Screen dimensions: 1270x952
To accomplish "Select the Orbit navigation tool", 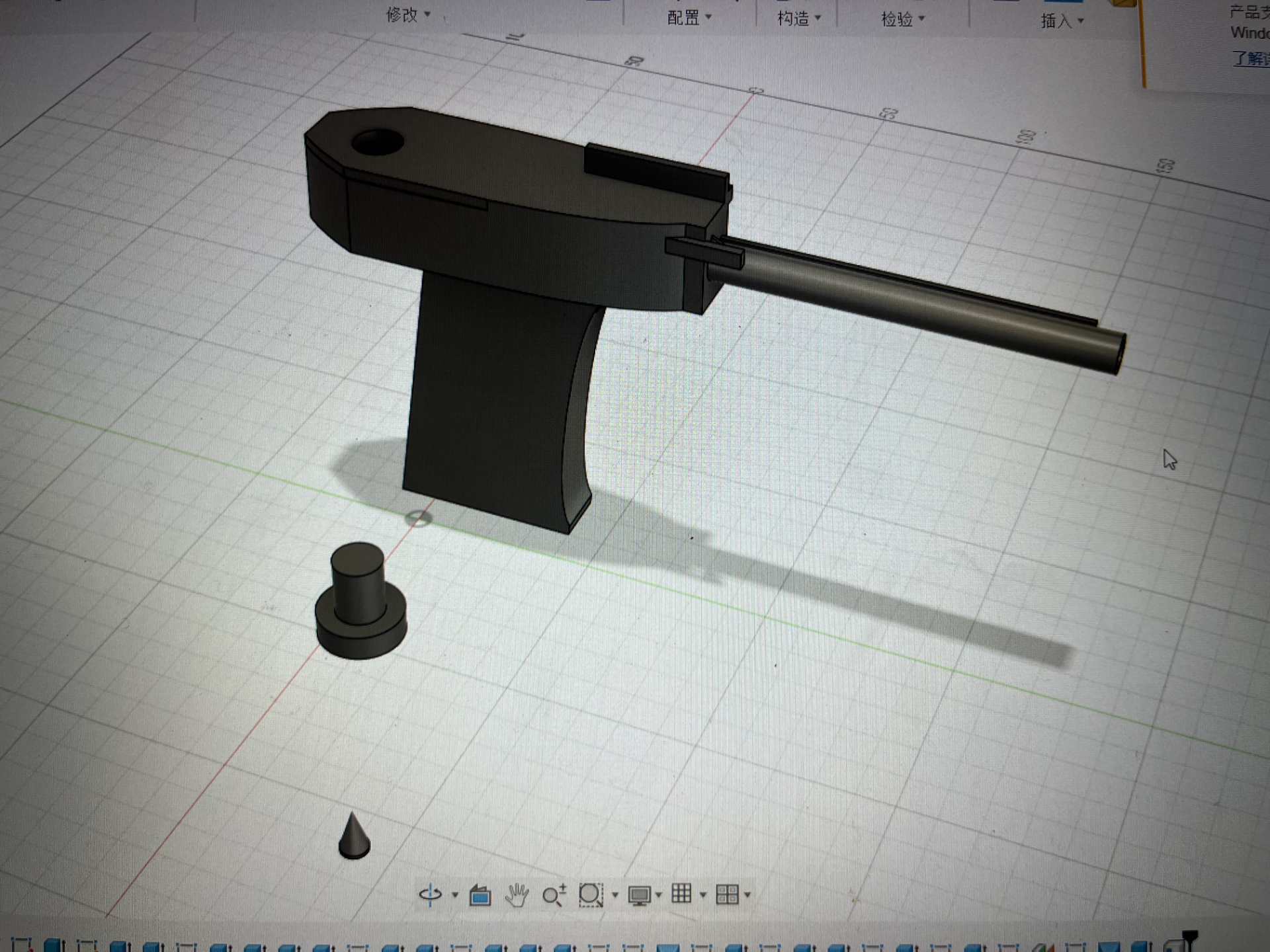I will click(x=431, y=894).
